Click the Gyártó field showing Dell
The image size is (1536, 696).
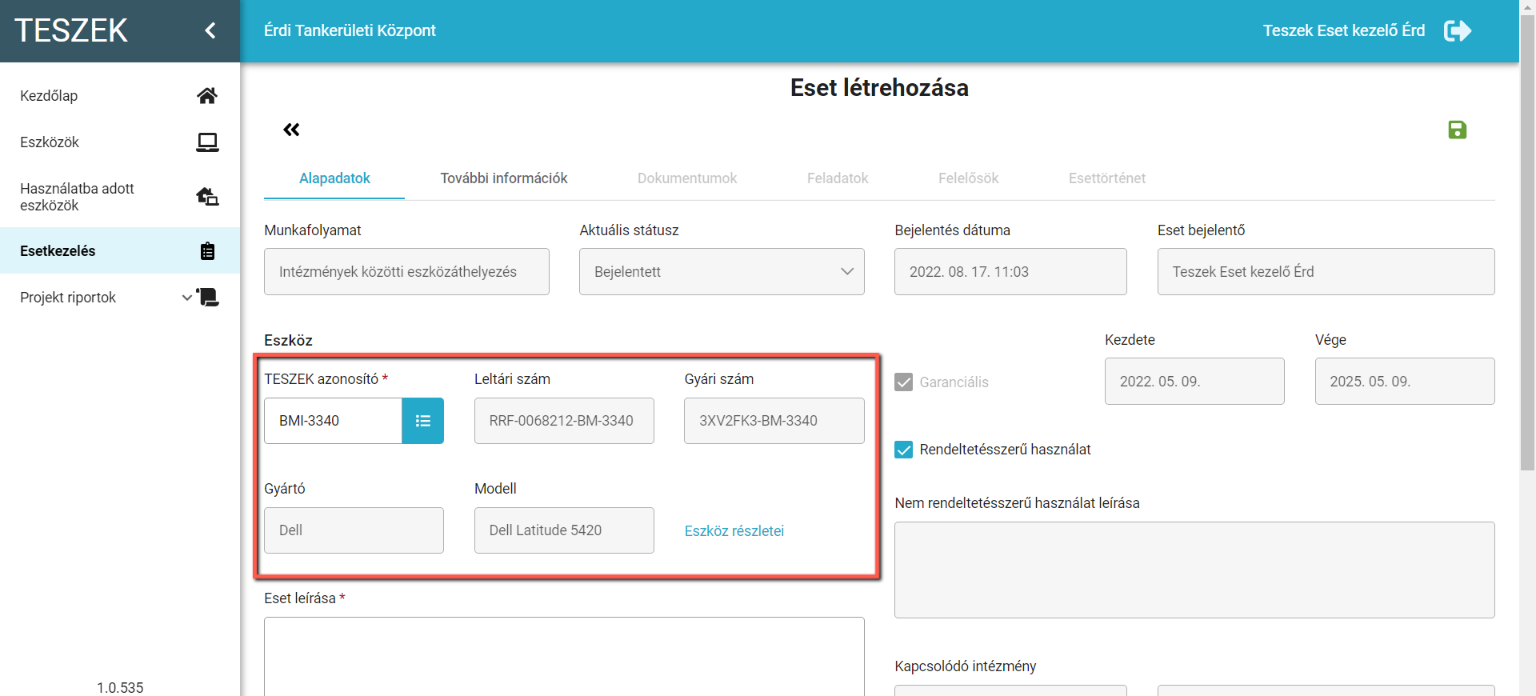pos(354,530)
